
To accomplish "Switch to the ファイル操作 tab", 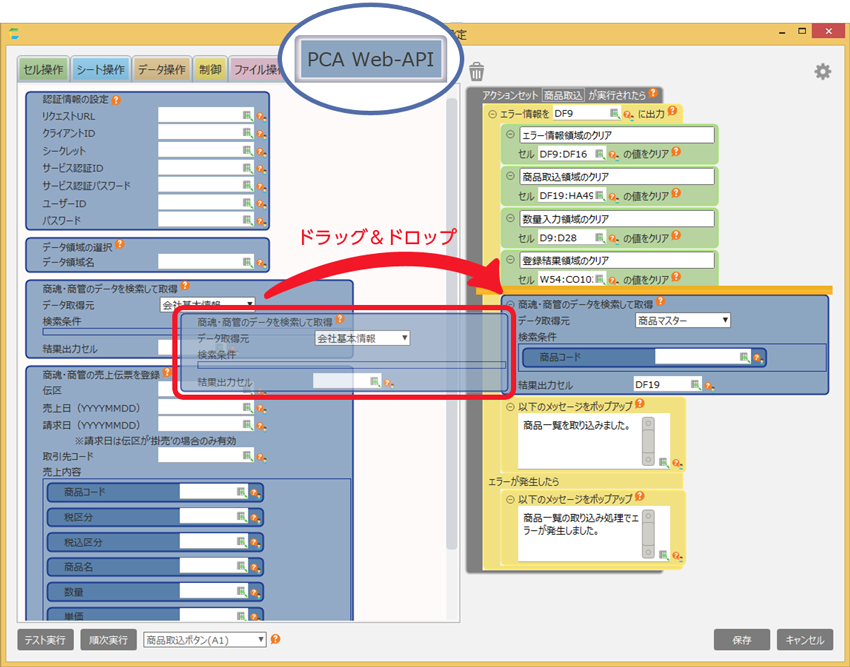I will (x=257, y=69).
